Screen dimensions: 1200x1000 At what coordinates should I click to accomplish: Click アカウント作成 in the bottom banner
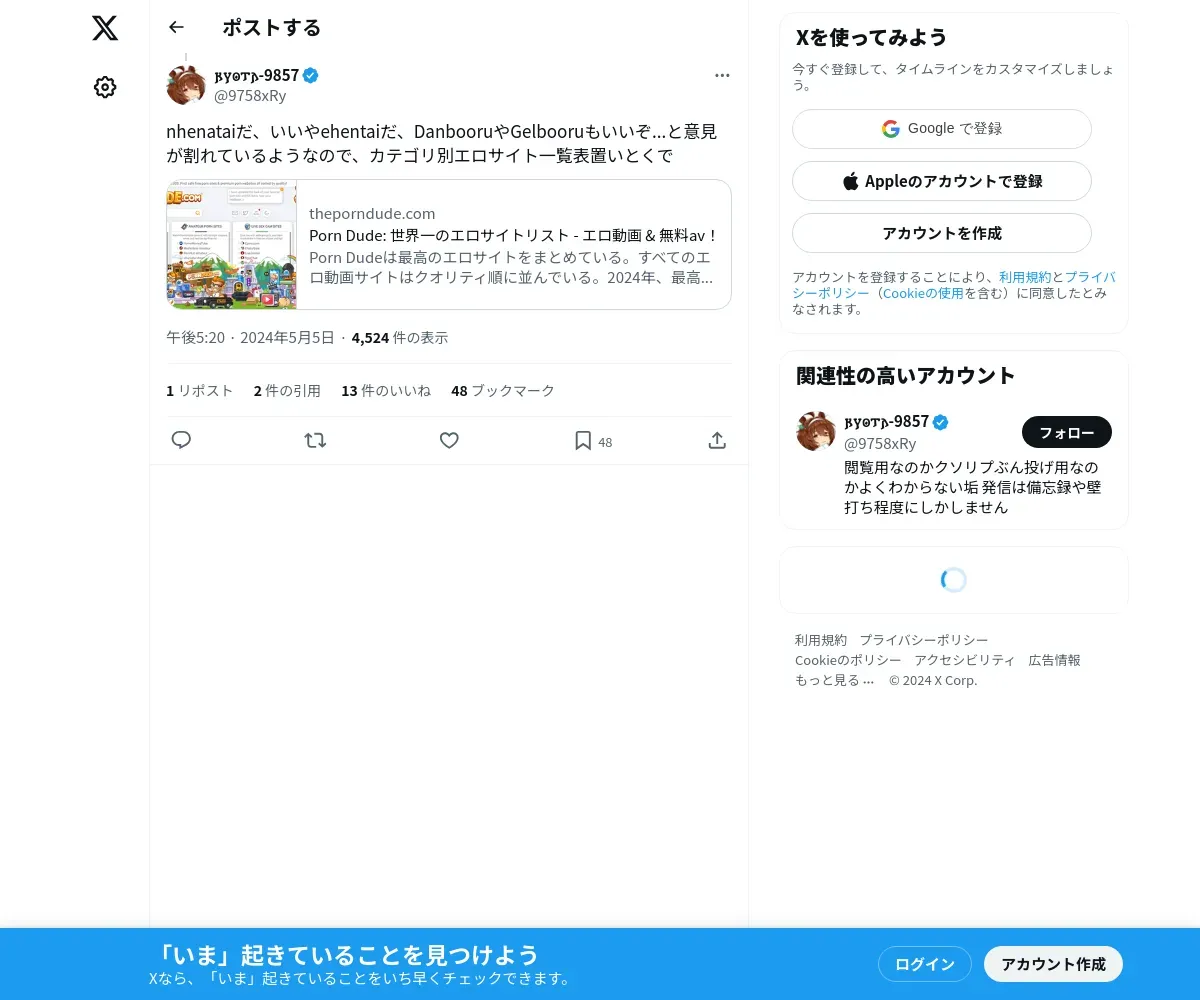[x=1054, y=964]
